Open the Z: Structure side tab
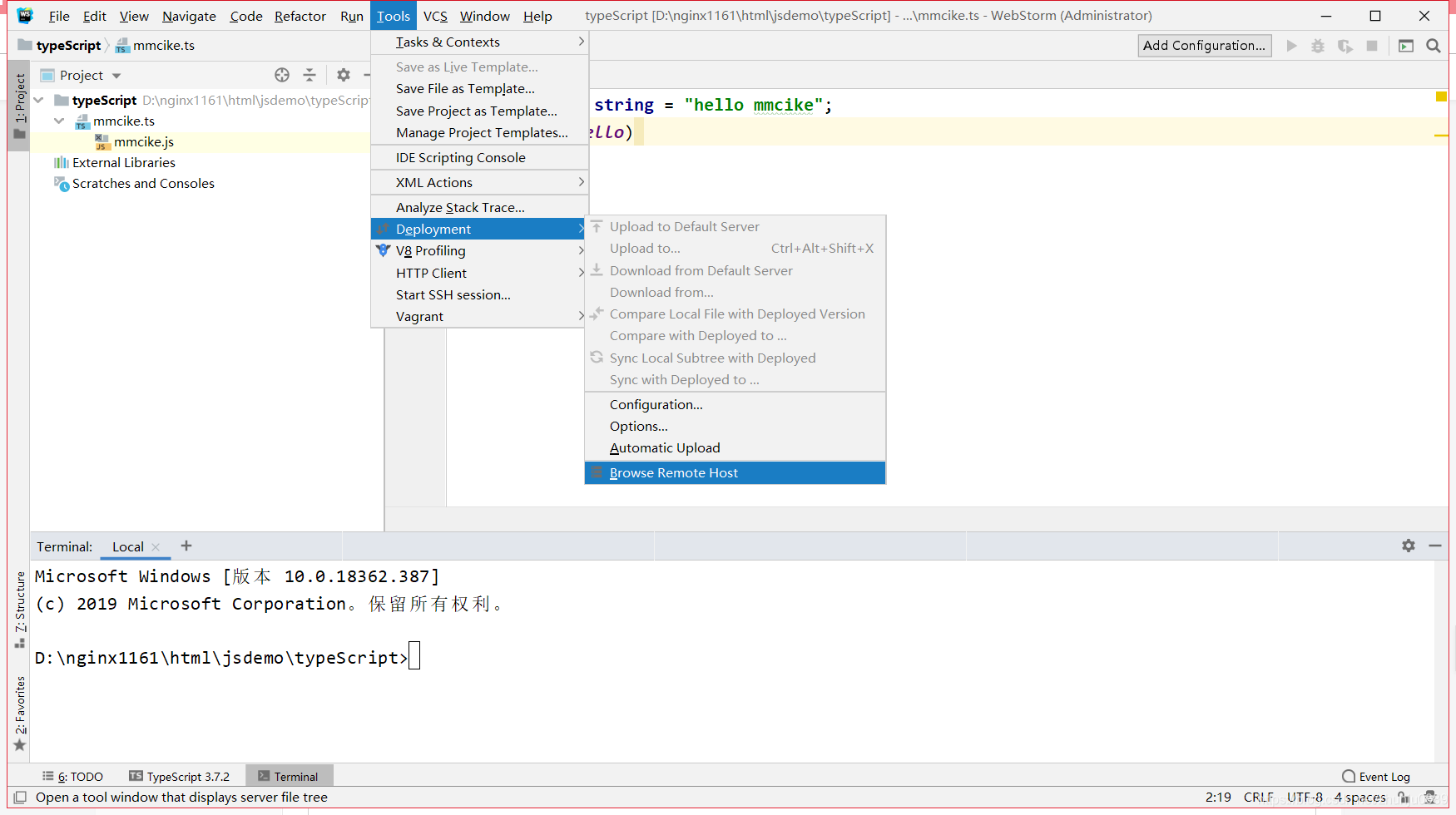The height and width of the screenshot is (815, 1456). point(19,609)
